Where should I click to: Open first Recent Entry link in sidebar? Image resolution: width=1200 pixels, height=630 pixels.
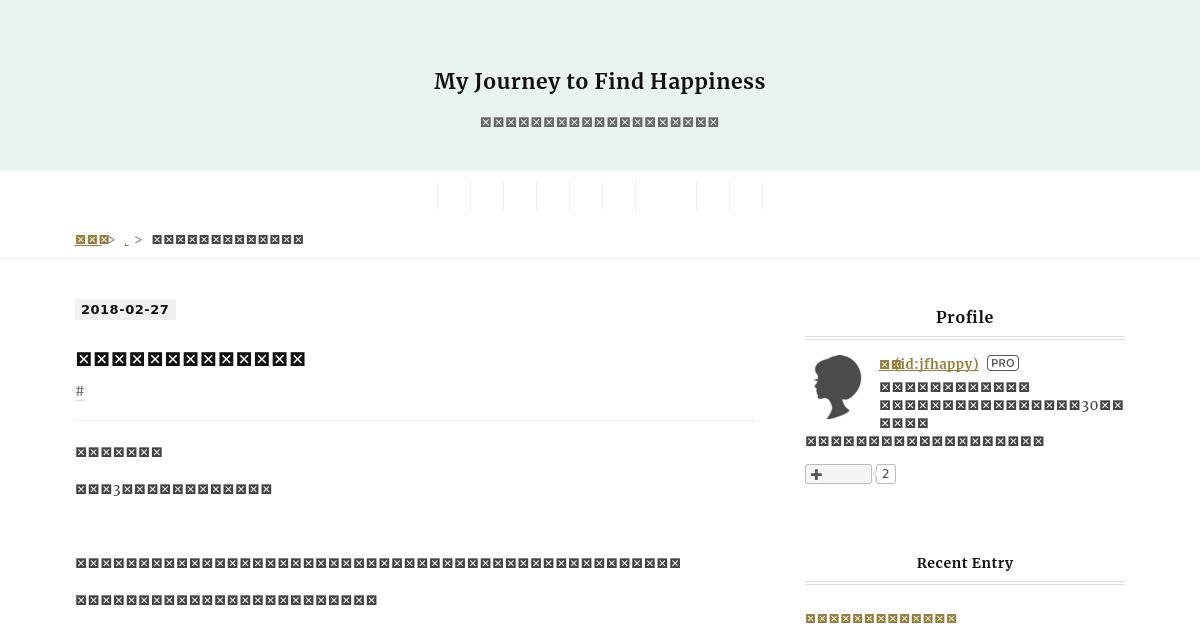881,618
